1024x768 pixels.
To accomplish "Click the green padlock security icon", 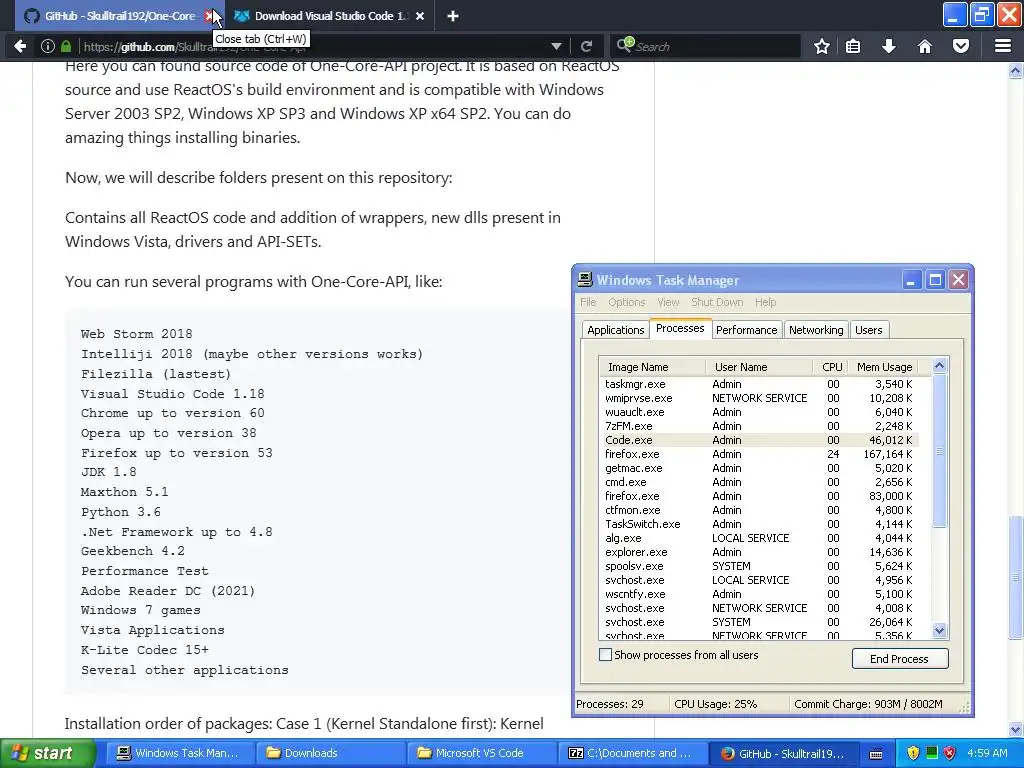I will coord(66,46).
